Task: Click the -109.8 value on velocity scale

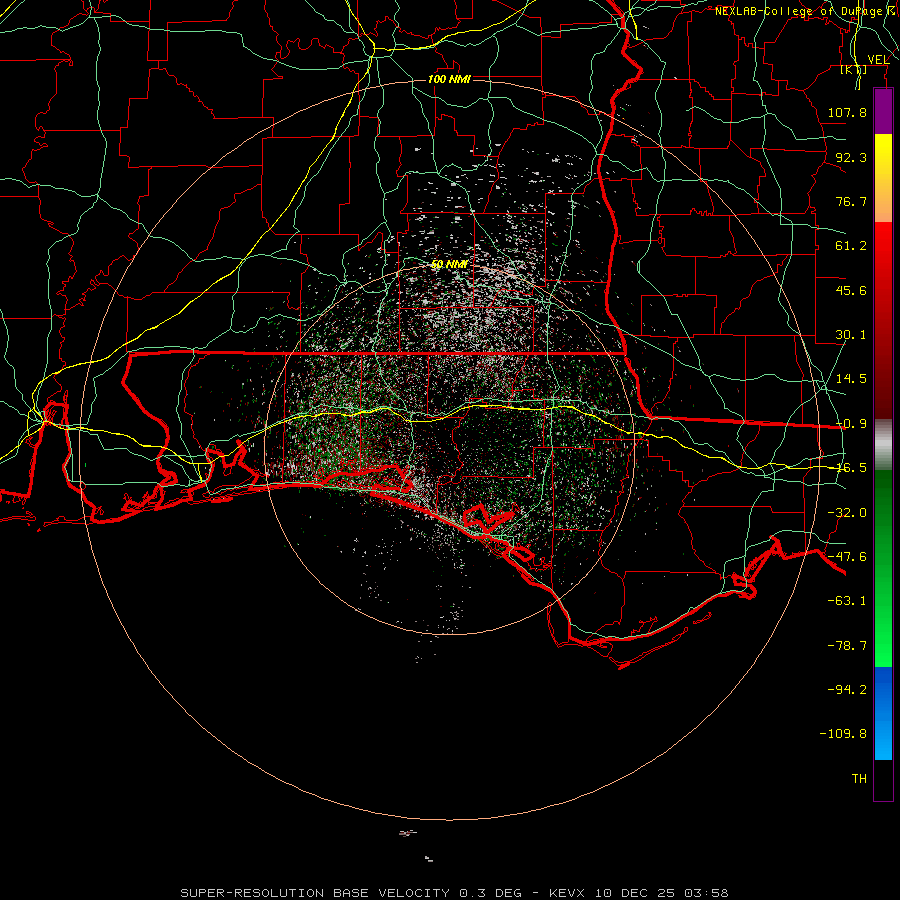Action: click(843, 734)
